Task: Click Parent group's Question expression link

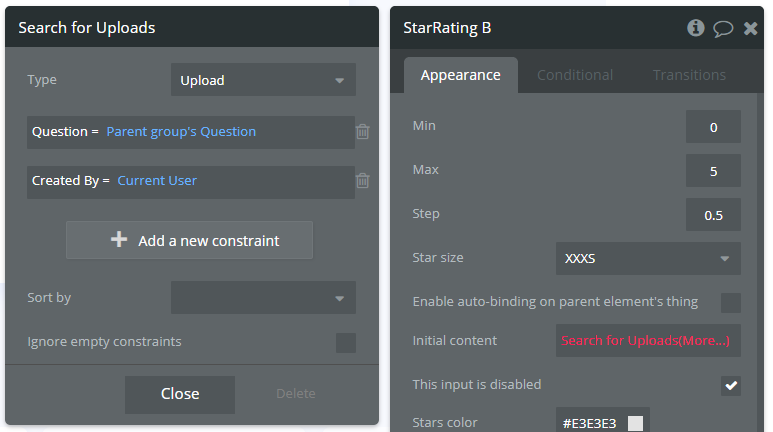Action: (181, 132)
